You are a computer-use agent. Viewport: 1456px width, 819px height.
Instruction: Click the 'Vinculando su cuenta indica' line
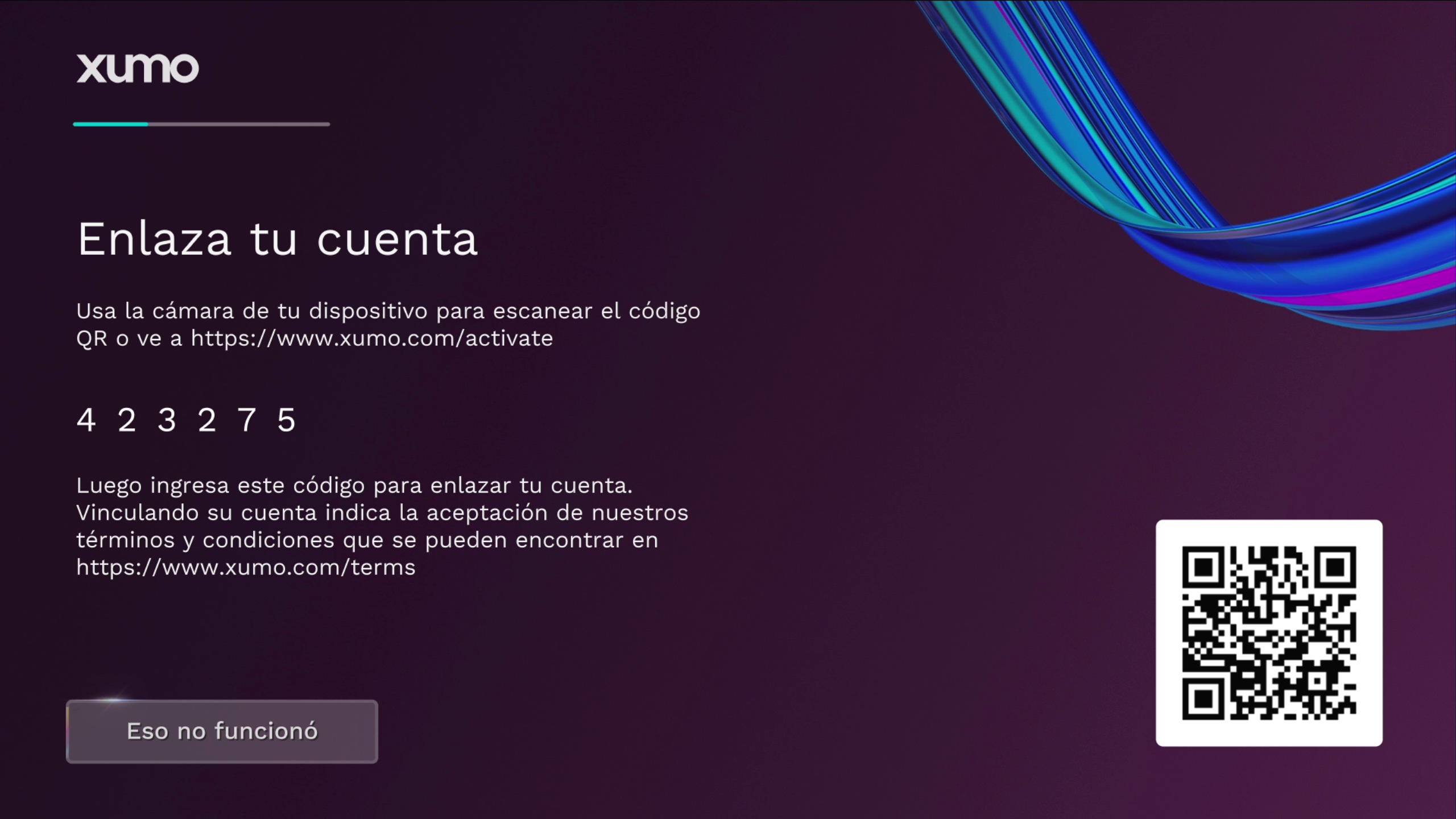[x=382, y=513]
